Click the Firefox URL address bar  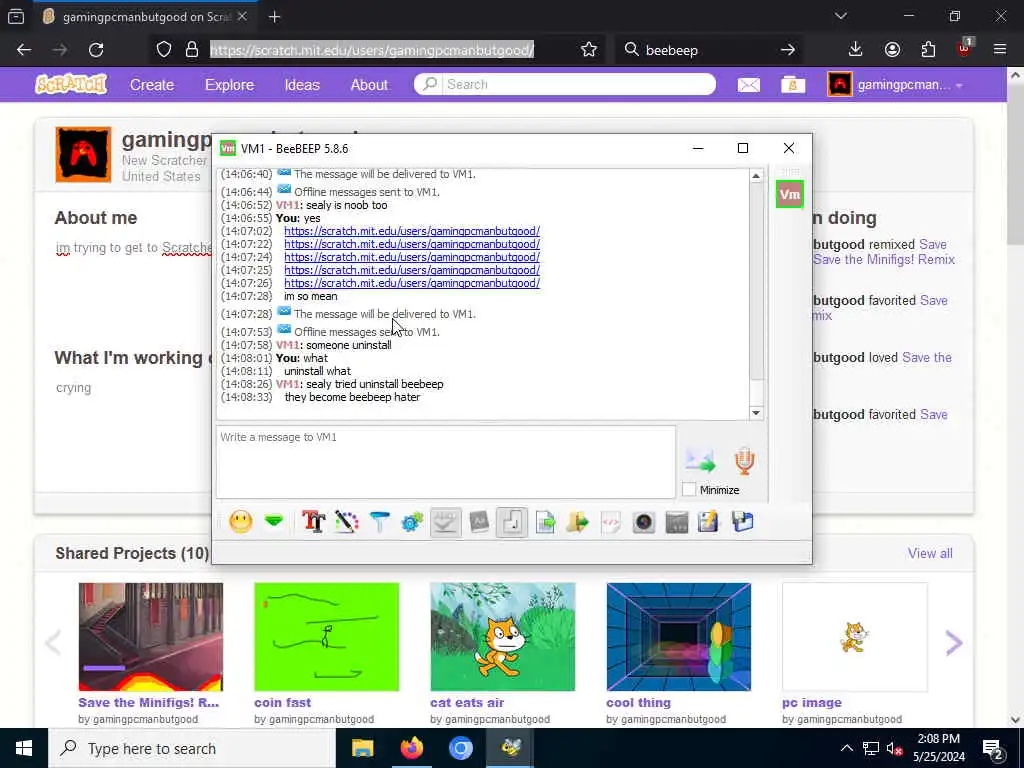pyautogui.click(x=372, y=50)
